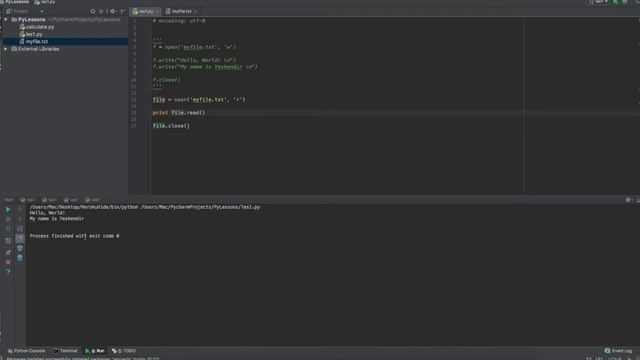The height and width of the screenshot is (360, 640).
Task: Open the TODO tool window
Action: click(124, 351)
